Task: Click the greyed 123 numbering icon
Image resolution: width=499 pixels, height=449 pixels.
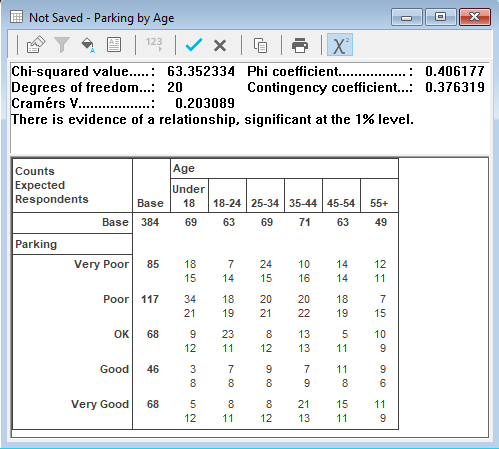Action: (x=154, y=44)
